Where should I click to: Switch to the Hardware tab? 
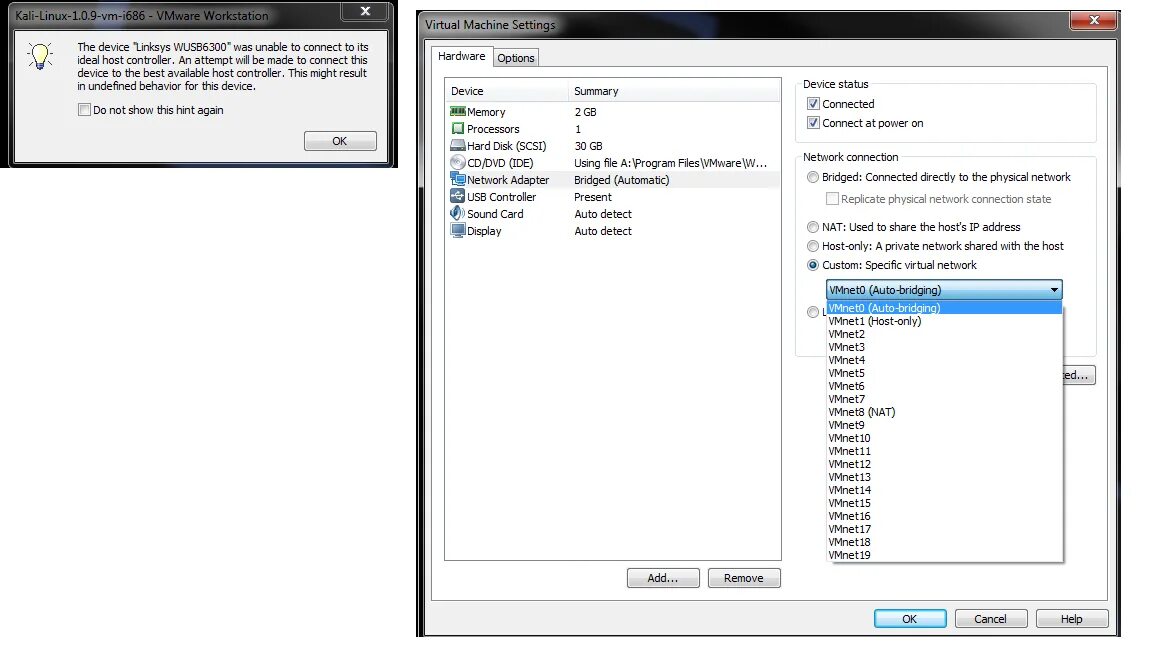[x=461, y=56]
